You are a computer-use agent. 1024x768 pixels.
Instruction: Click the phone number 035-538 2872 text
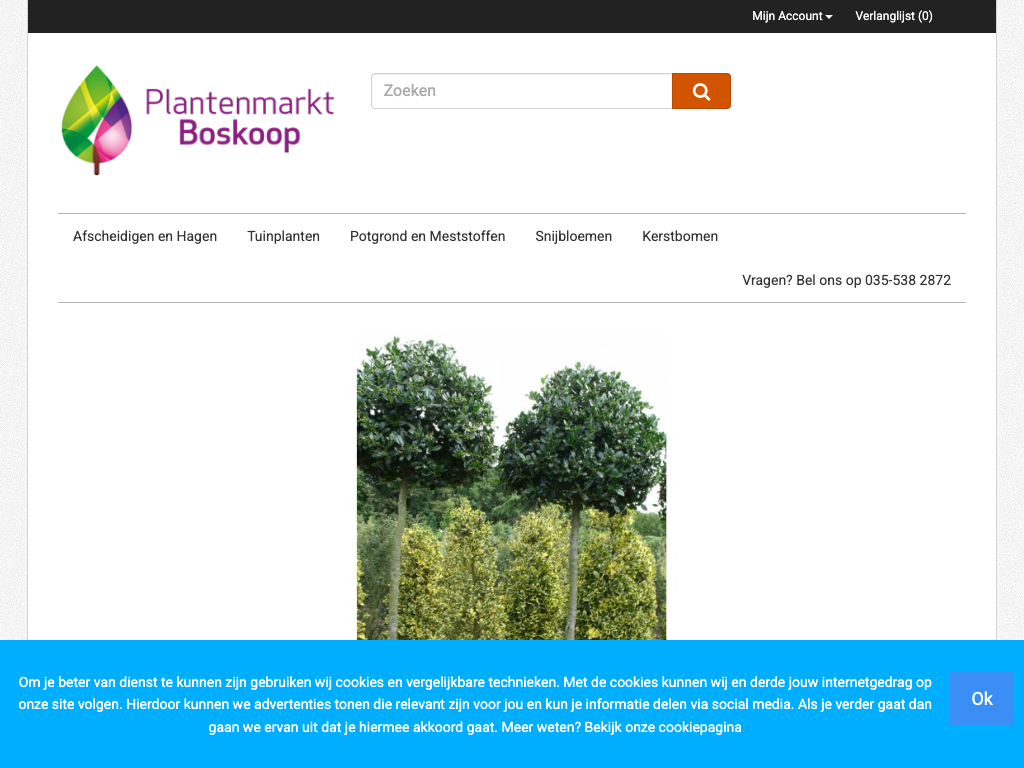[908, 280]
